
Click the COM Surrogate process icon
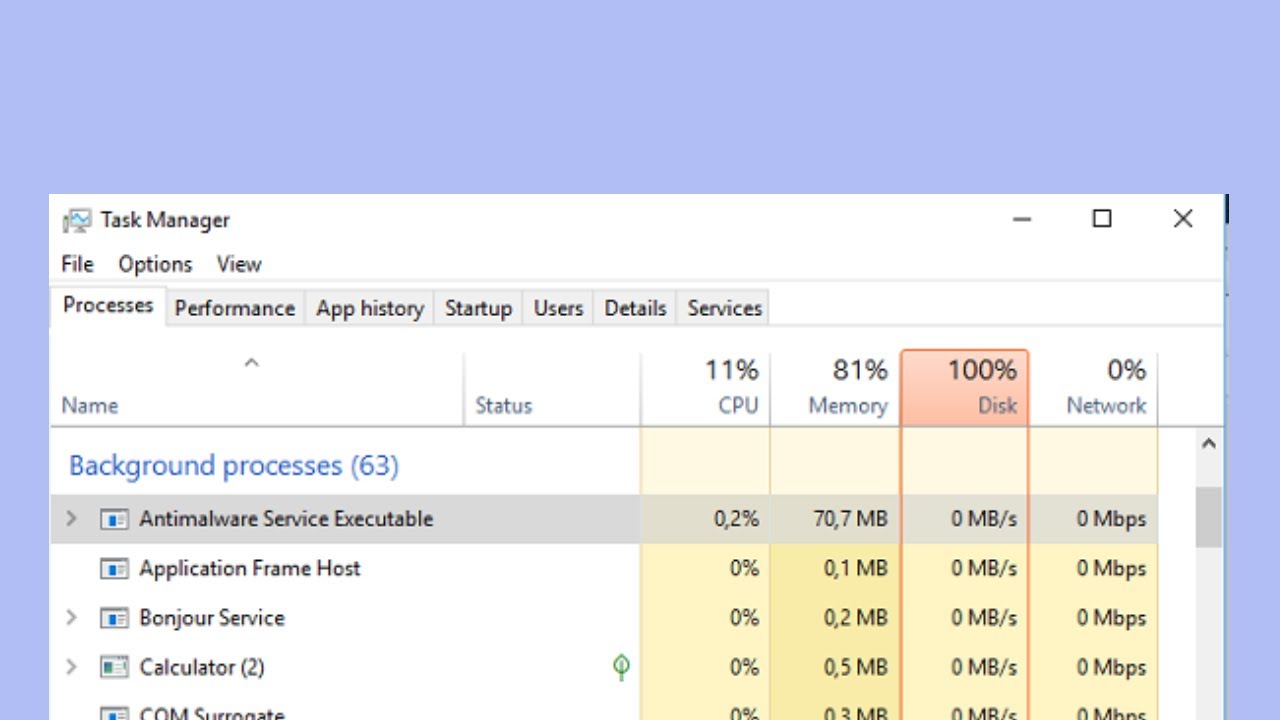tap(115, 714)
